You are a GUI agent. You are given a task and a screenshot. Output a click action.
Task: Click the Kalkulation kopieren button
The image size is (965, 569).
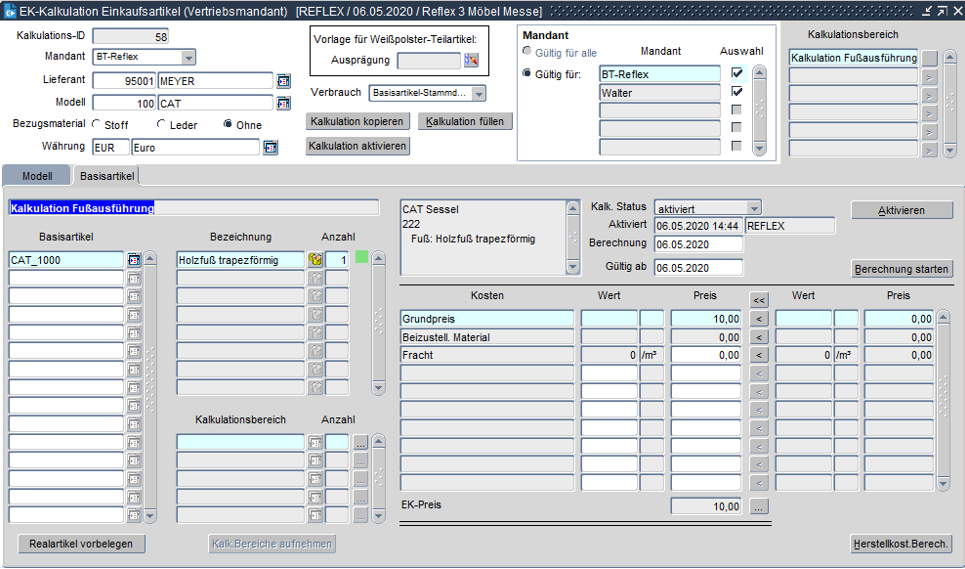(358, 122)
